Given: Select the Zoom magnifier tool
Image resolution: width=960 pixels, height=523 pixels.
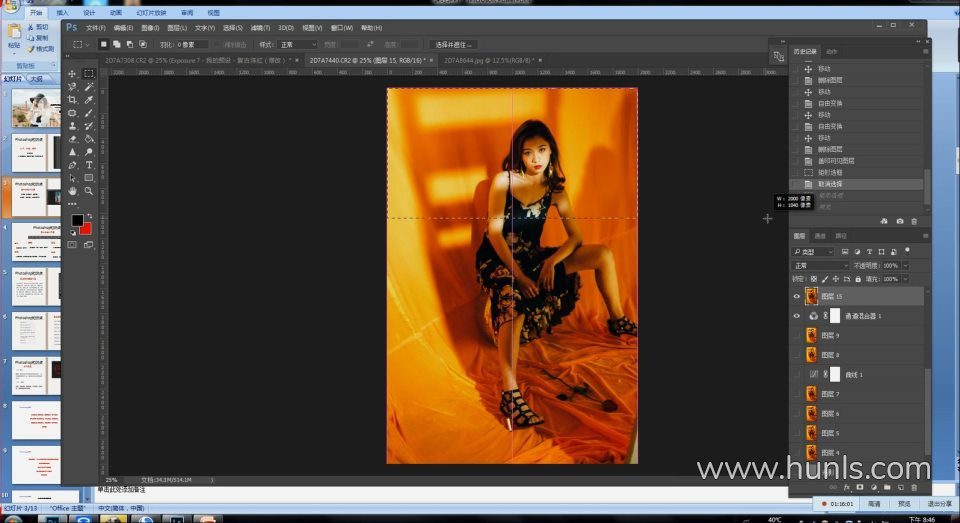Looking at the screenshot, I should pos(89,191).
